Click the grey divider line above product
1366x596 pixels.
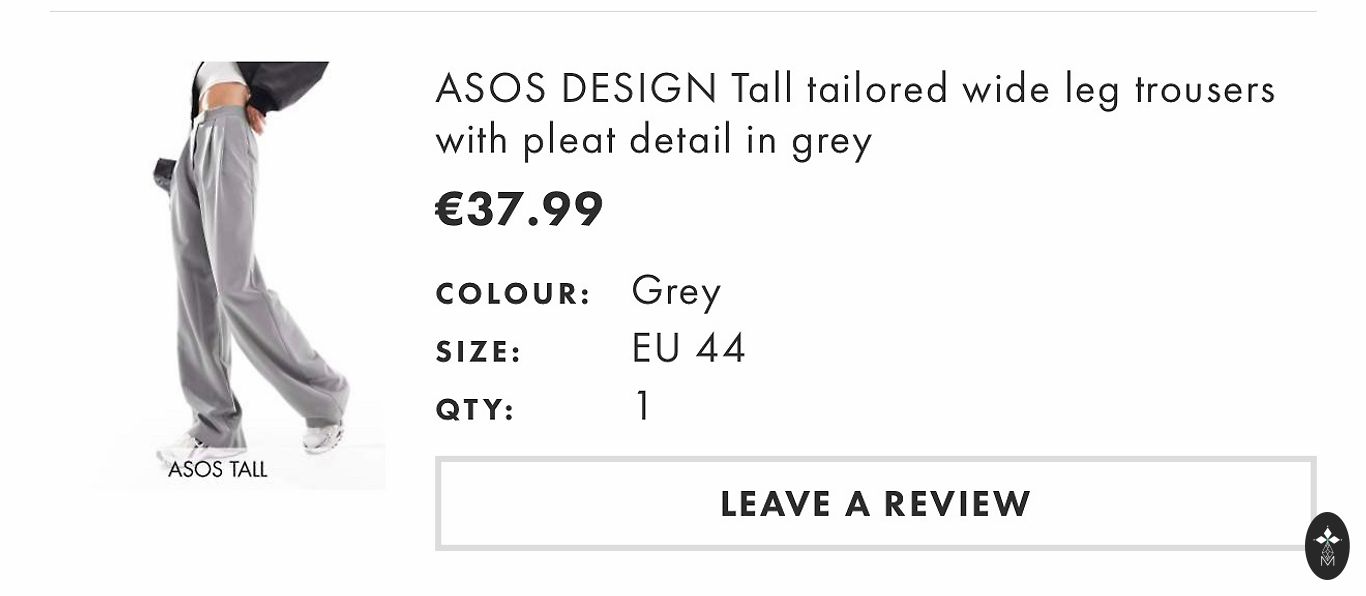pyautogui.click(x=683, y=12)
